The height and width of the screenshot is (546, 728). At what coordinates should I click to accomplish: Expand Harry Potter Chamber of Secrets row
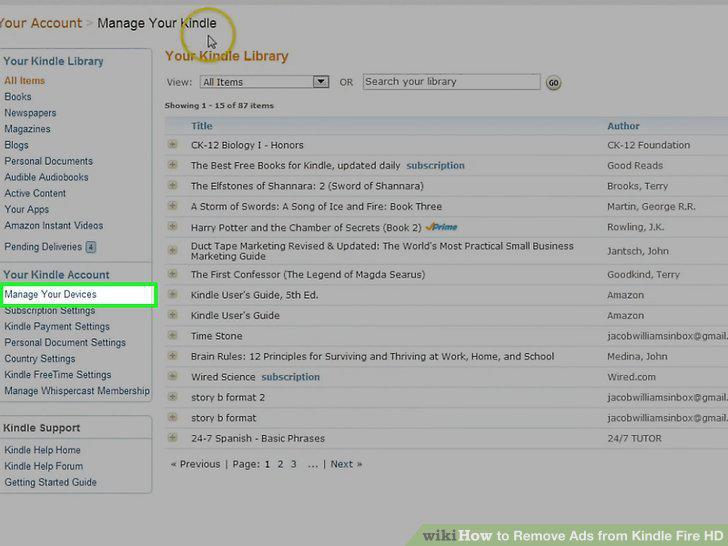(172, 227)
